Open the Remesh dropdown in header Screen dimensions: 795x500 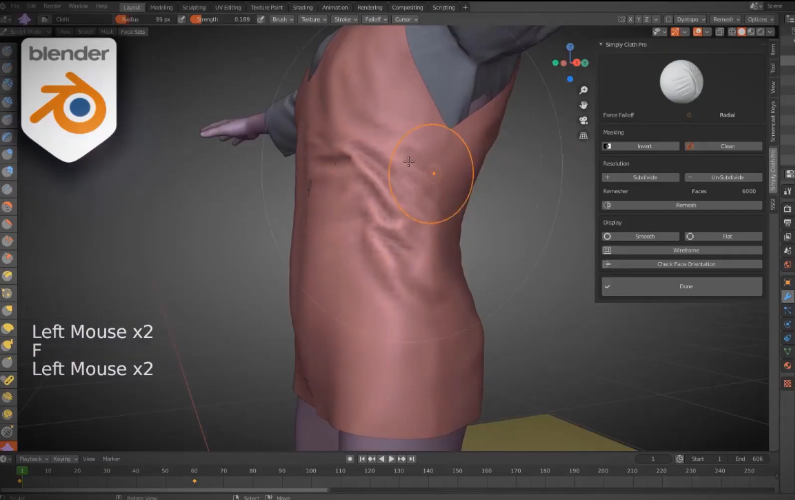point(726,19)
